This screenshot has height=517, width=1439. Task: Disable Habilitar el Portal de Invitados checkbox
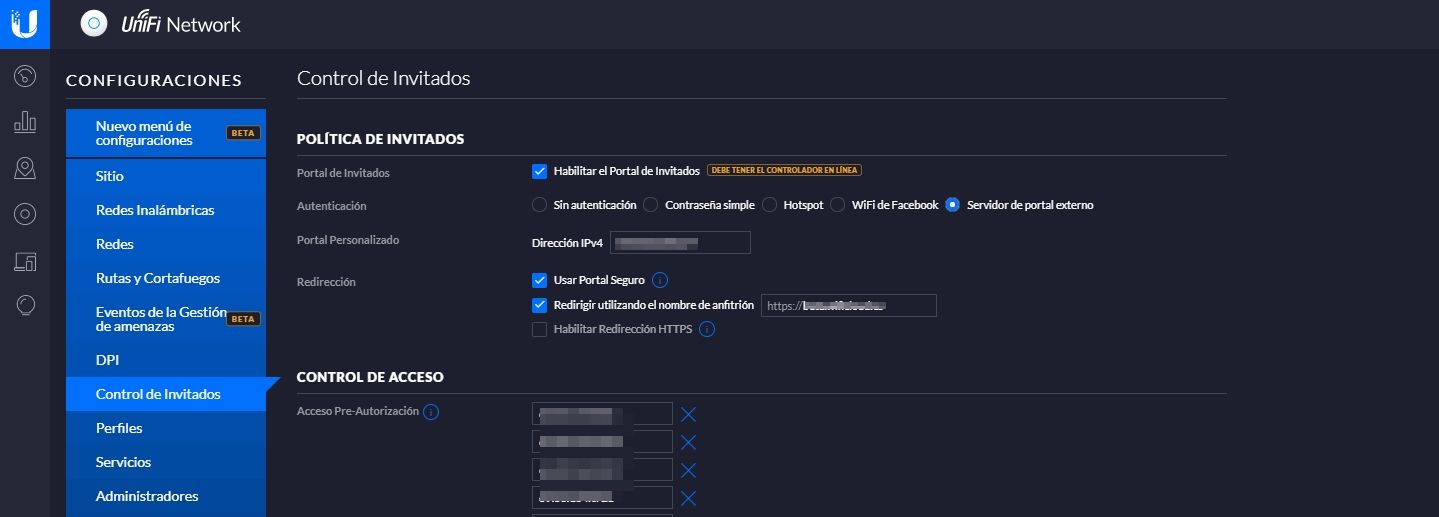[x=540, y=171]
